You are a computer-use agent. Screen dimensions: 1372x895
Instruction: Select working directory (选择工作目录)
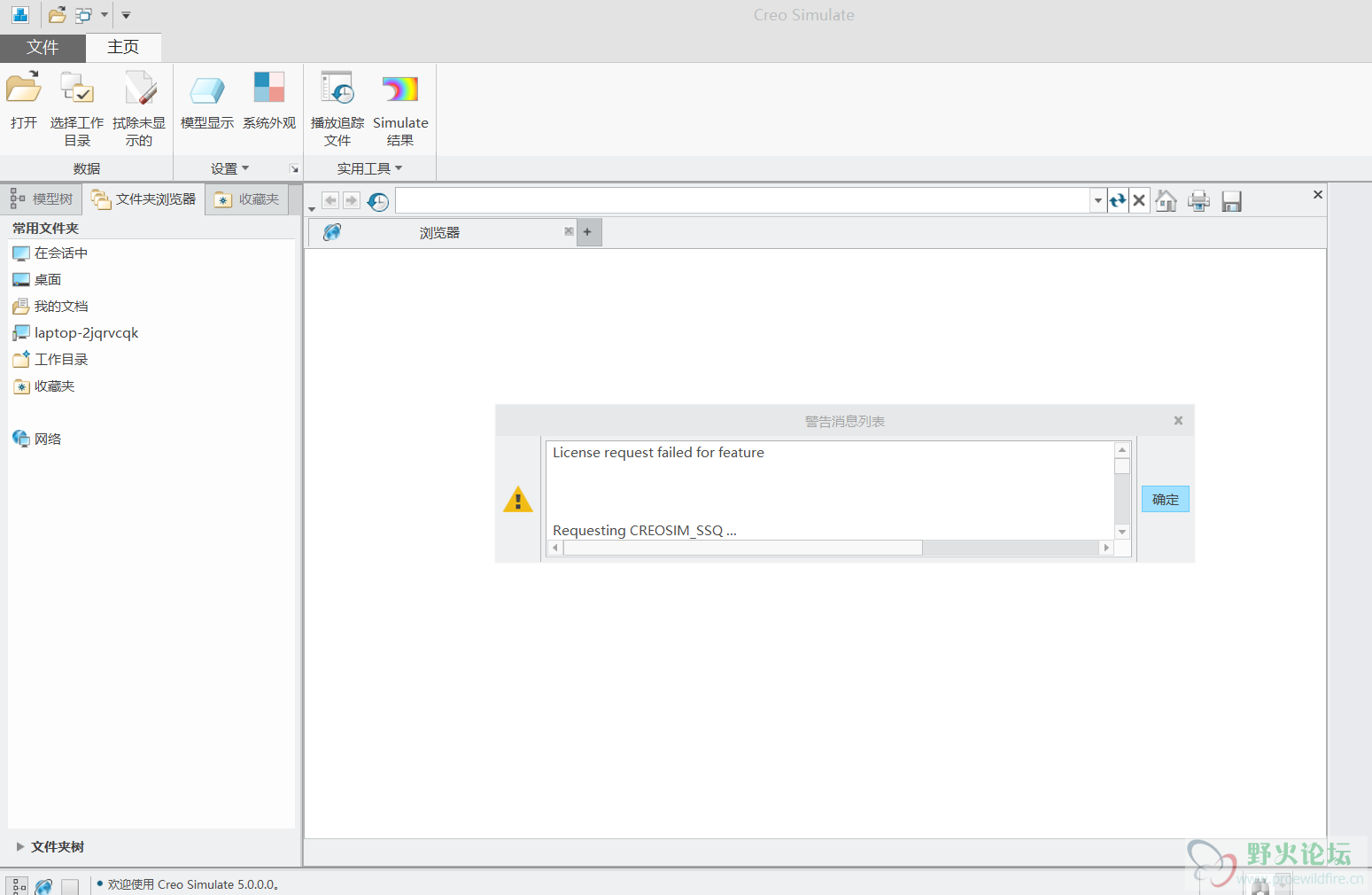pyautogui.click(x=77, y=109)
